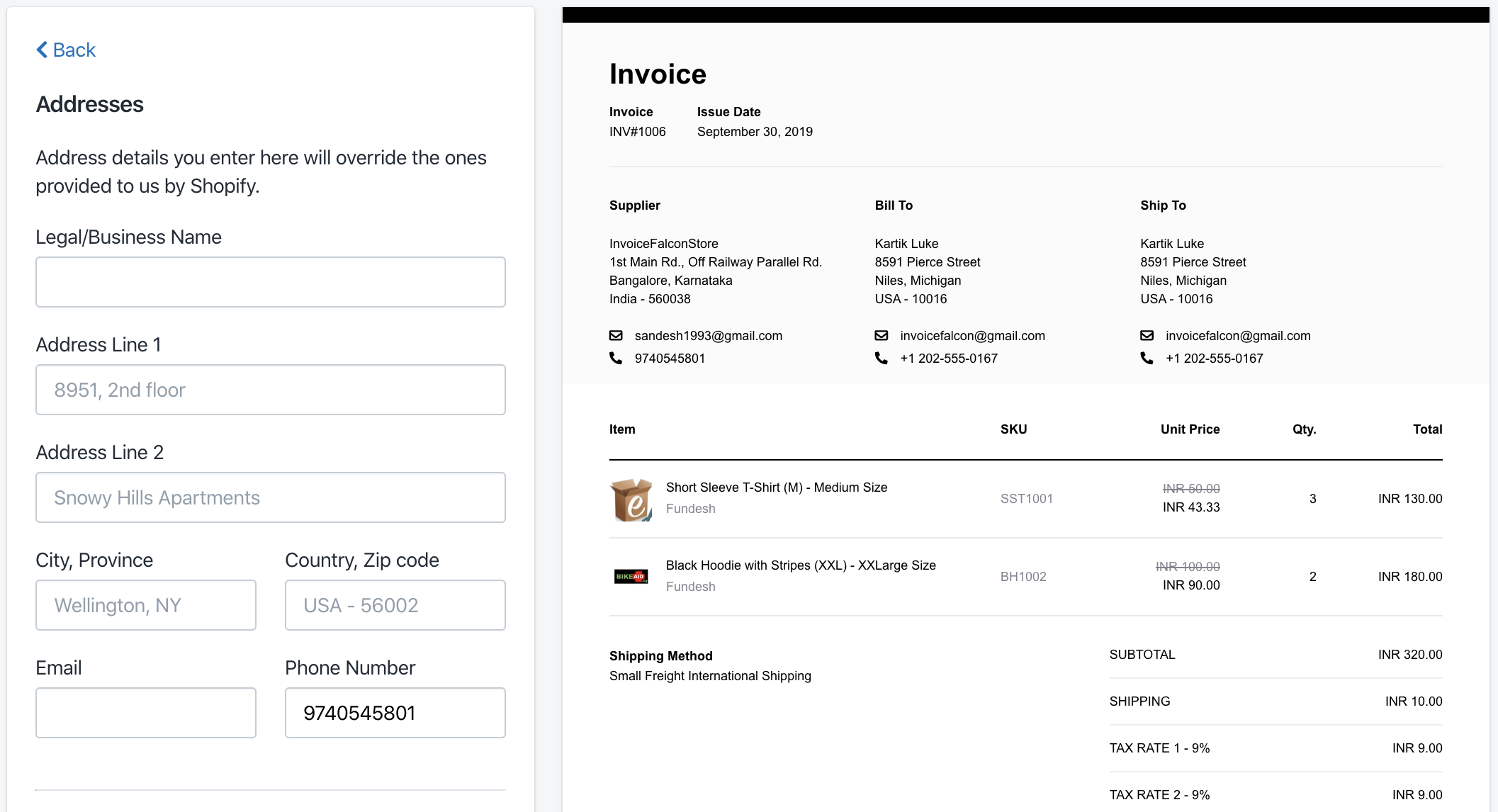Click Address Line 2 input field

coord(270,497)
